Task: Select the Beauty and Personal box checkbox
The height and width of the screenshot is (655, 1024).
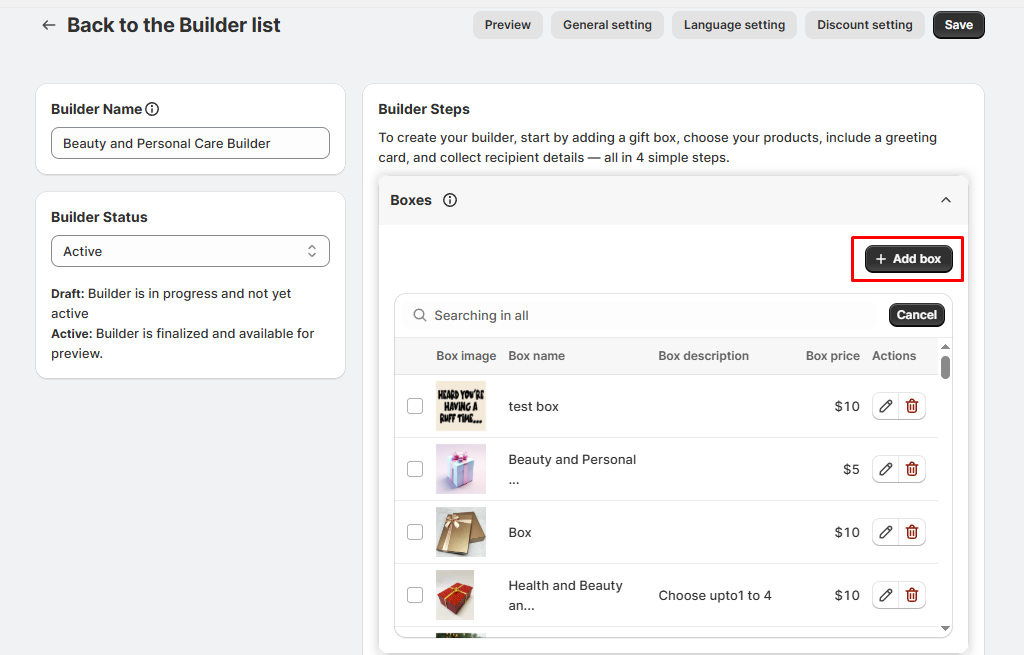Action: coord(415,469)
